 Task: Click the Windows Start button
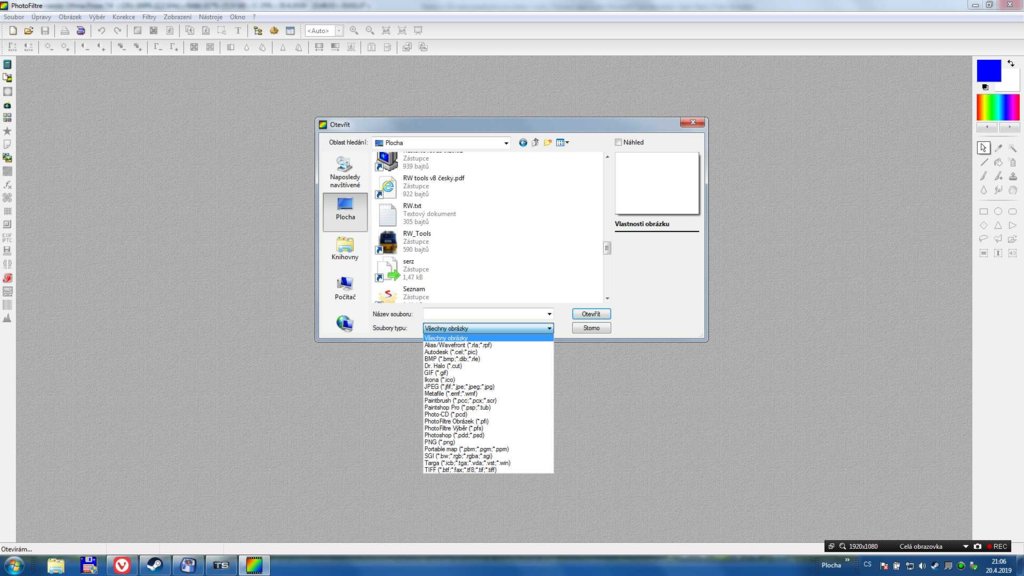point(14,565)
